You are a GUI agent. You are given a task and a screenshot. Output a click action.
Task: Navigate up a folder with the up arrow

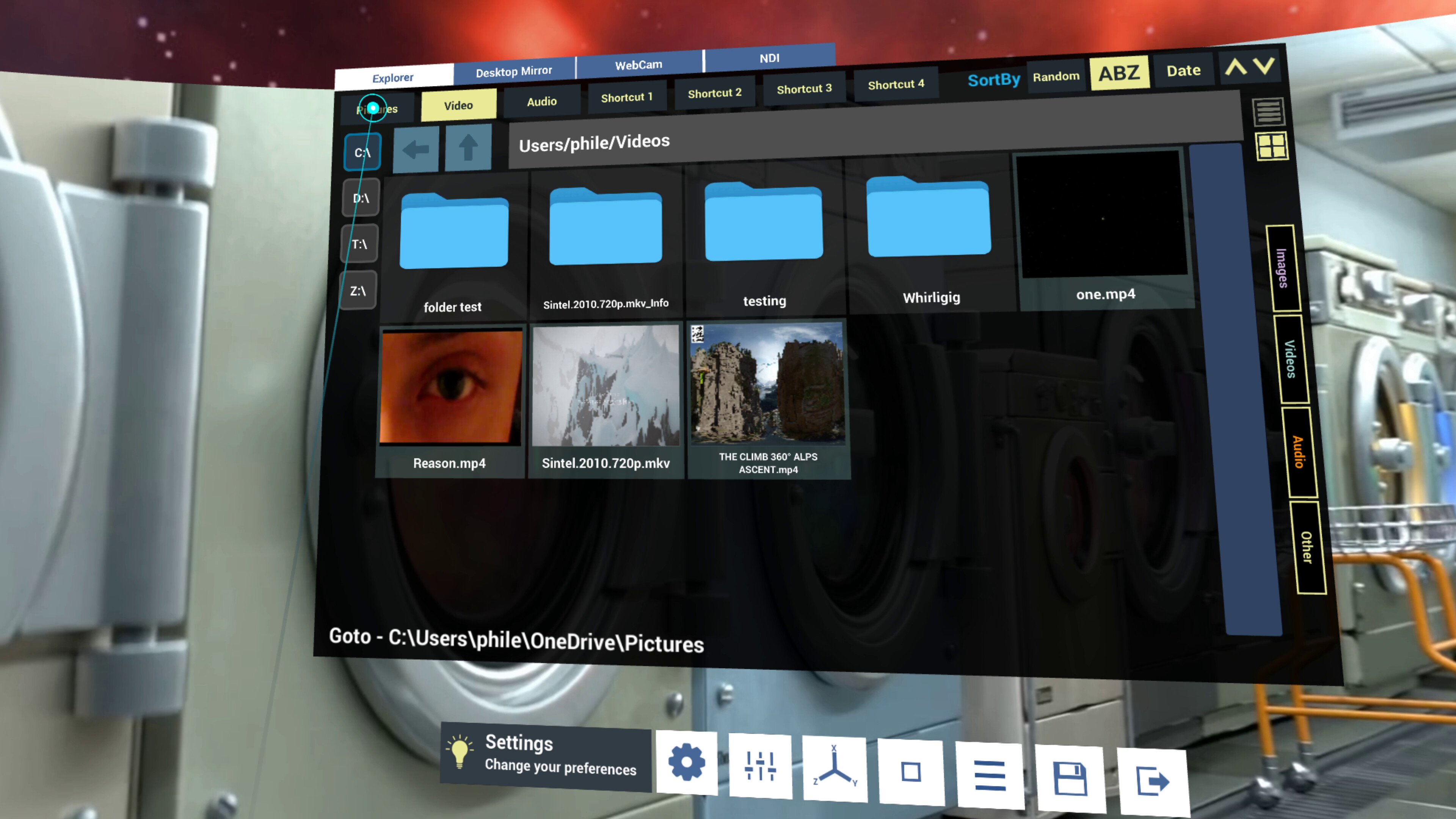(x=468, y=148)
